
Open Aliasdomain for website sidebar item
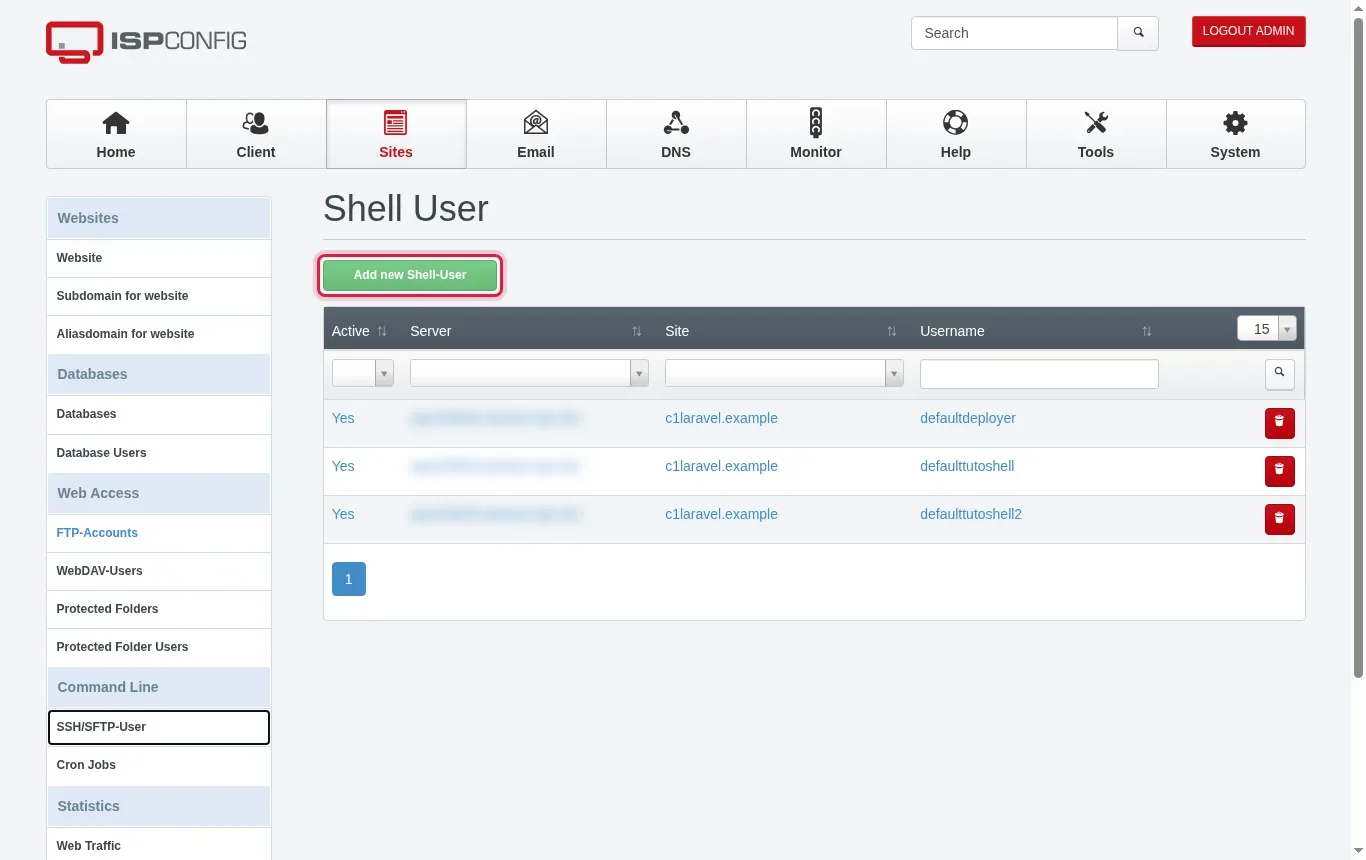[x=159, y=334]
